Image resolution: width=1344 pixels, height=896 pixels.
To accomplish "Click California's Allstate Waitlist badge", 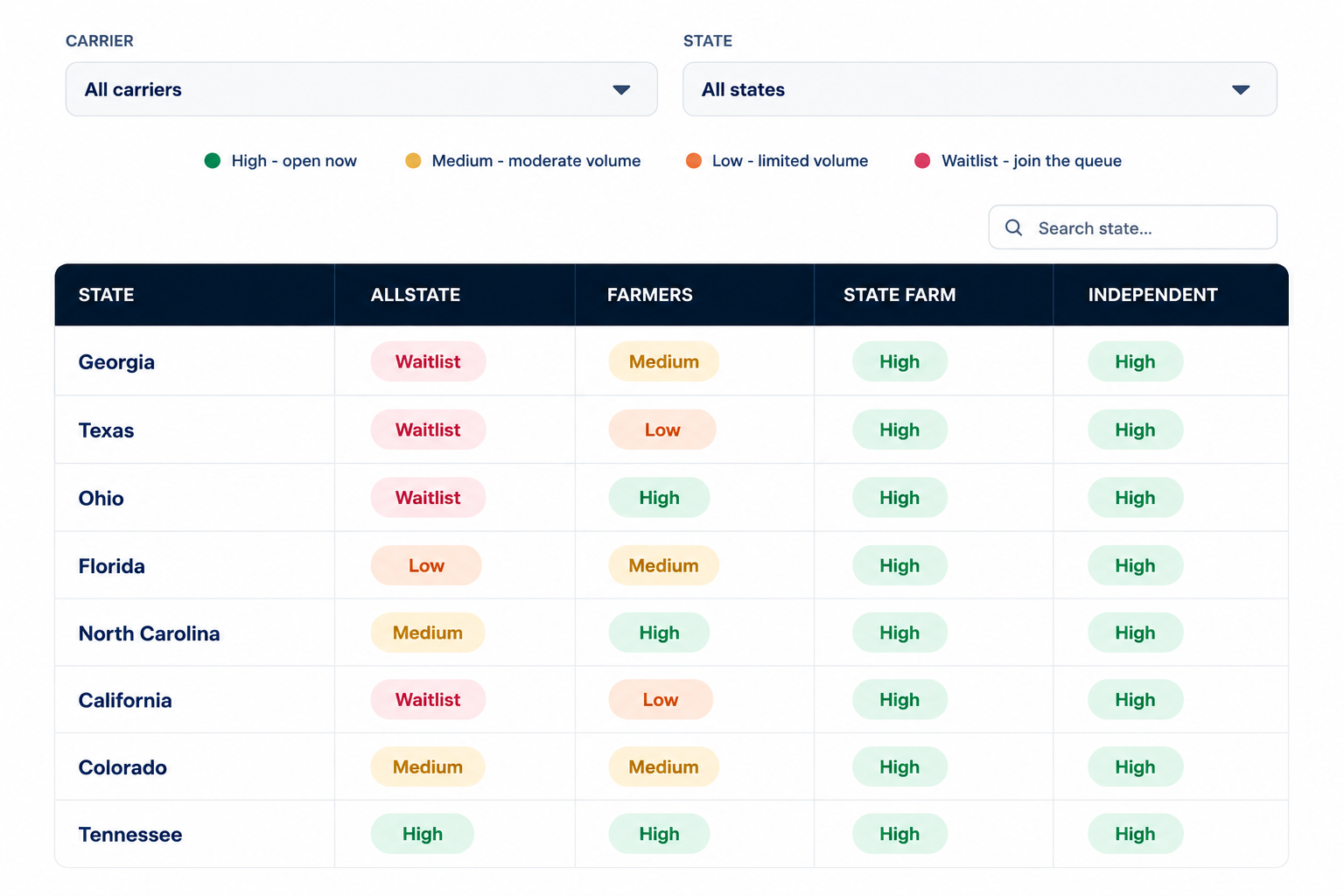I will click(x=428, y=699).
